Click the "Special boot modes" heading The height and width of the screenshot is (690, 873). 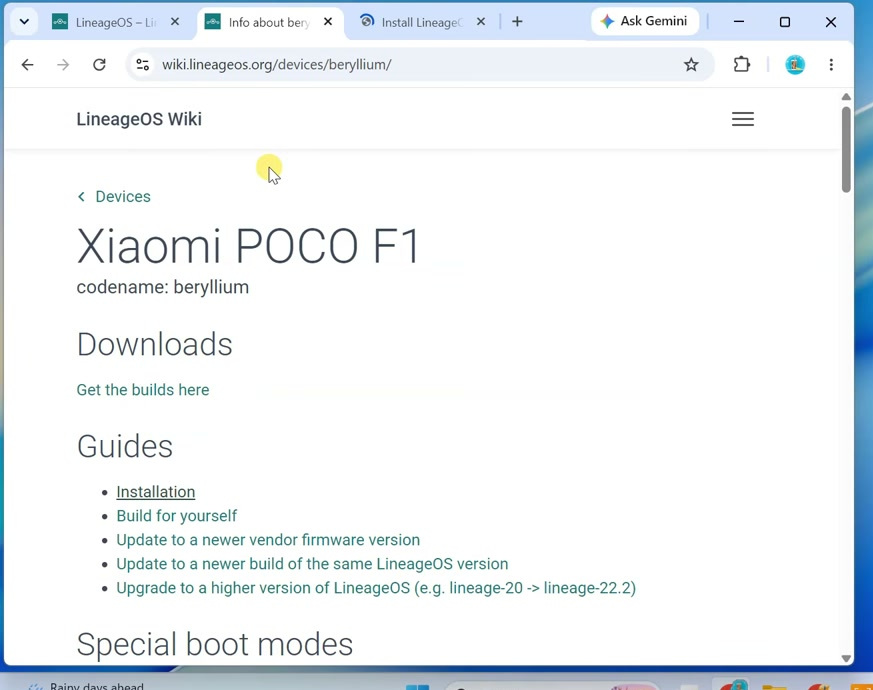click(x=215, y=645)
